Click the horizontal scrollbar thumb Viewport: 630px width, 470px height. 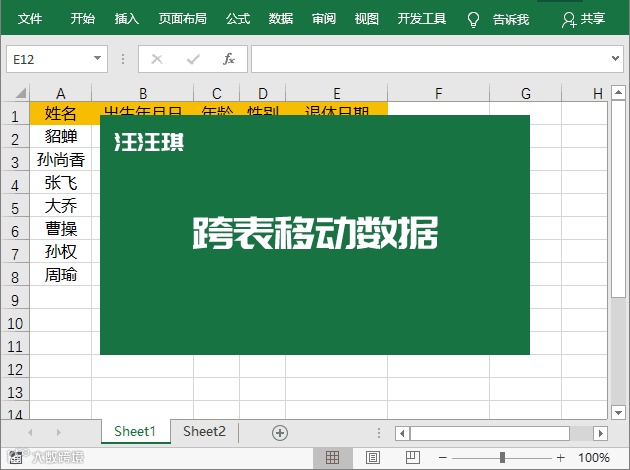490,433
